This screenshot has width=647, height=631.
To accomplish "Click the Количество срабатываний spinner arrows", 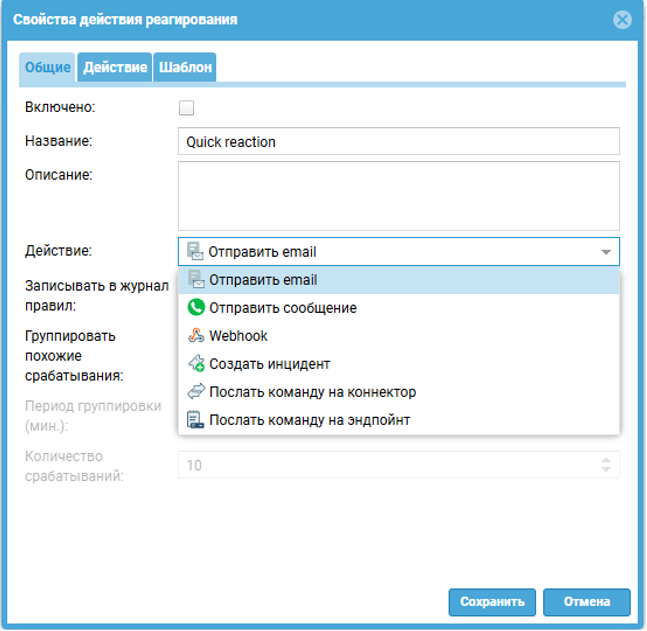I will coord(606,465).
